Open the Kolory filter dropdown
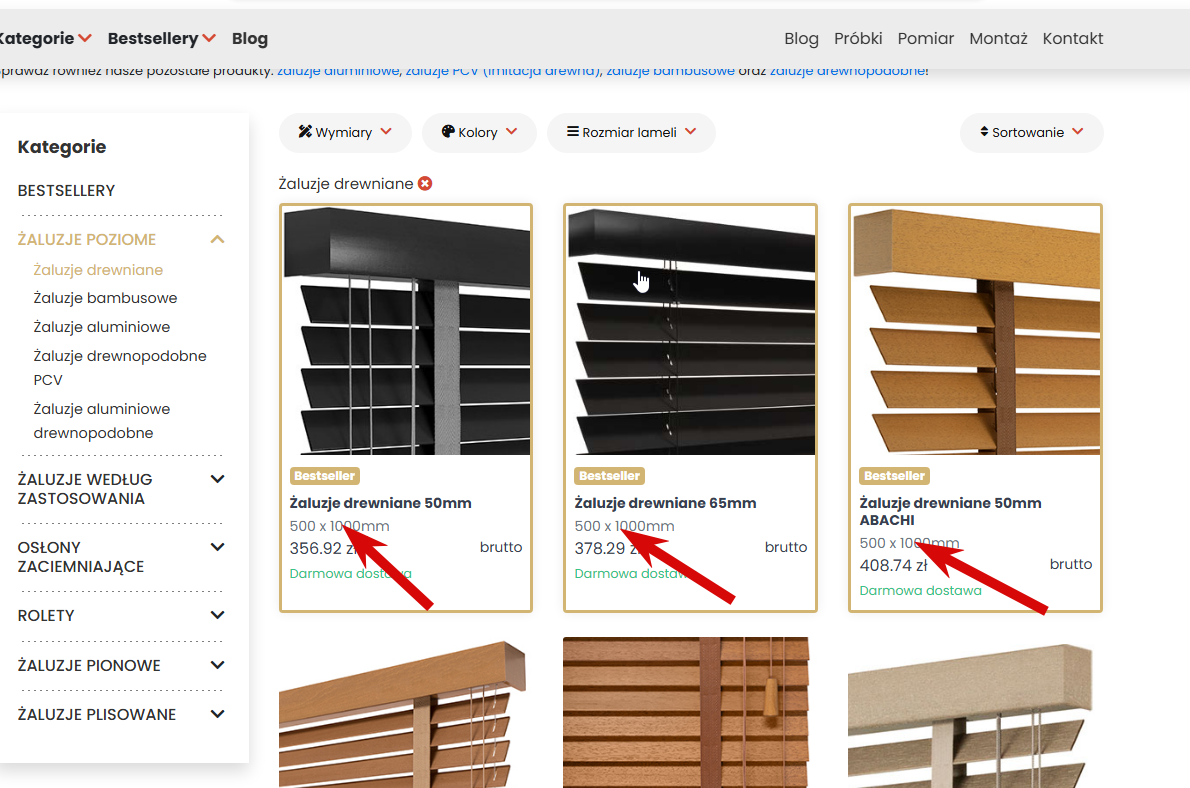Image resolution: width=1190 pixels, height=788 pixels. point(479,133)
